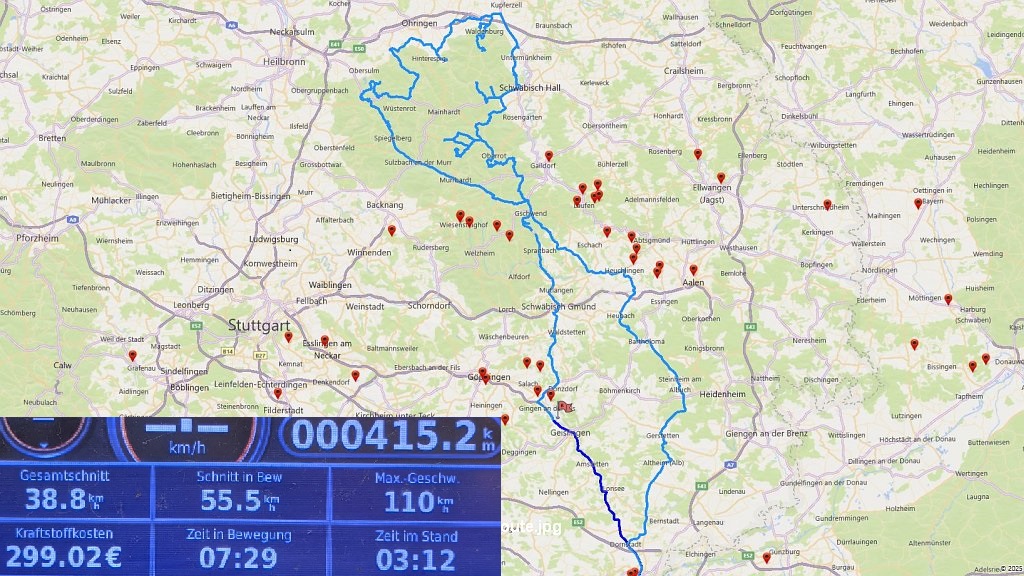The image size is (1024, 576).
Task: Click the Schwäbisch Hall map label
Action: [533, 88]
